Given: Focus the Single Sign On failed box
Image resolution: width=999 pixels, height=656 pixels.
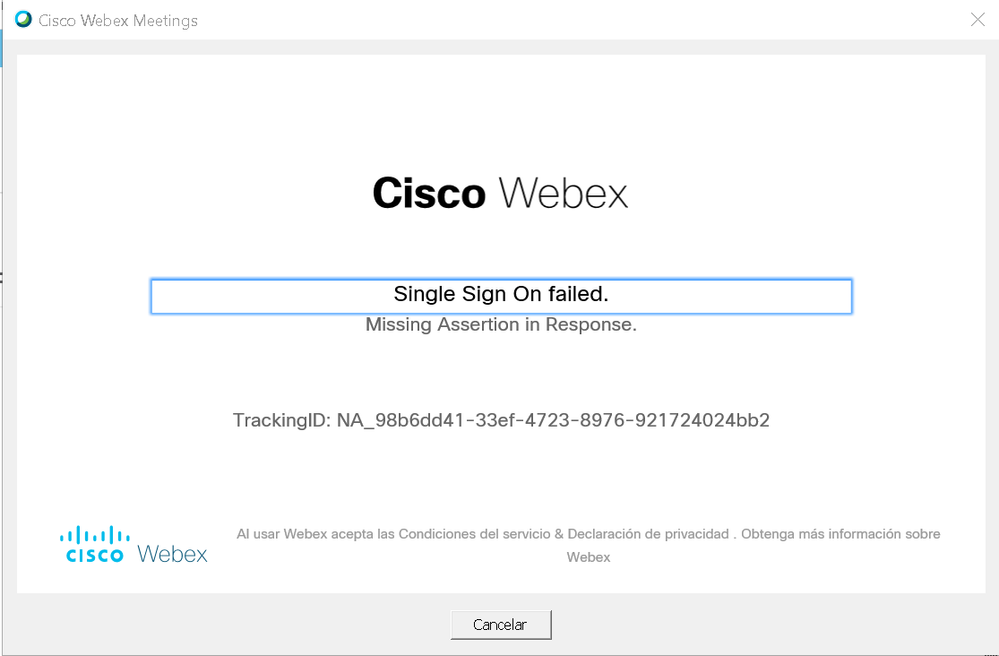Looking at the screenshot, I should point(501,296).
